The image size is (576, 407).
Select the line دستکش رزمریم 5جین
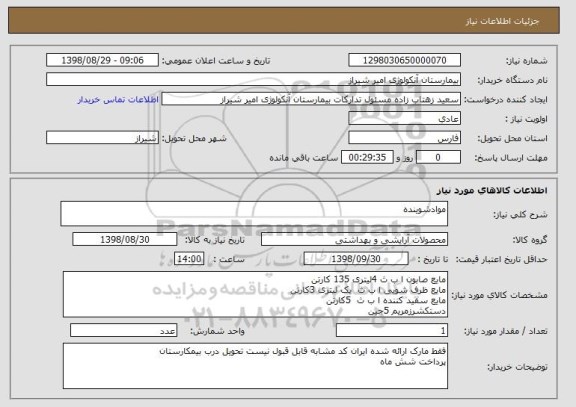tap(407, 311)
